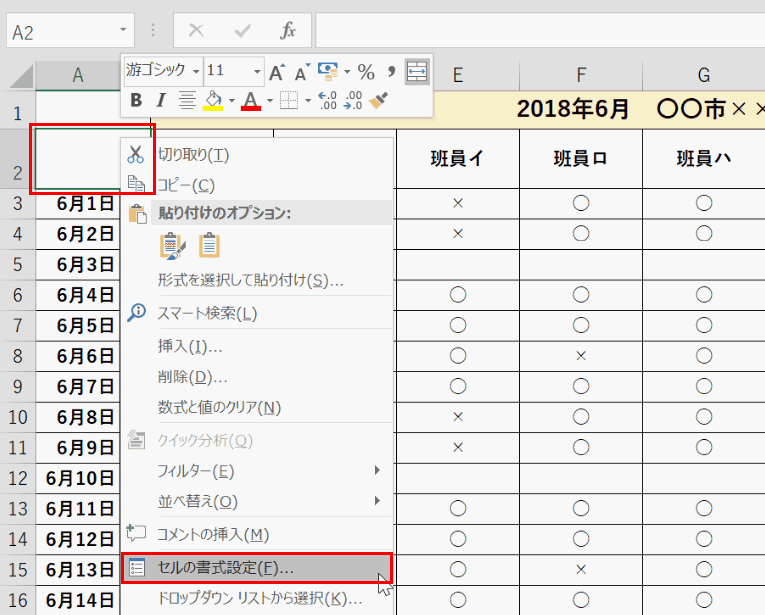Expand borders dropdown arrow
Image resolution: width=765 pixels, height=615 pixels.
click(x=308, y=101)
